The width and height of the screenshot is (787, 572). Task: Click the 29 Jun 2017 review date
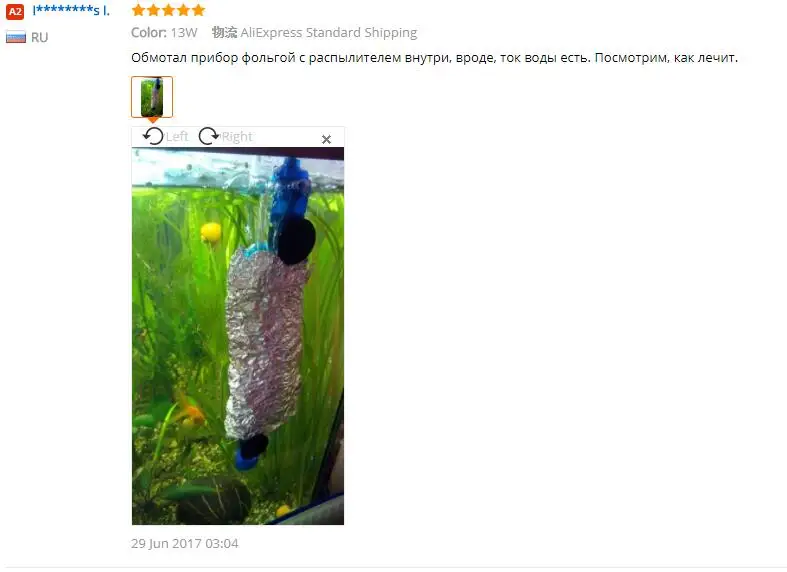[185, 543]
